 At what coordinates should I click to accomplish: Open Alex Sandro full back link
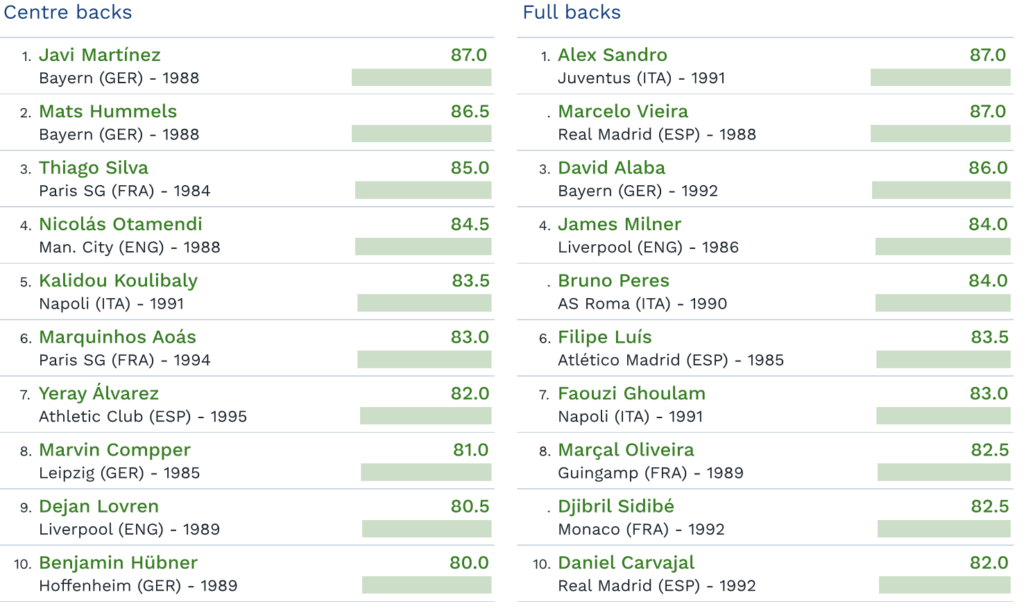(613, 55)
